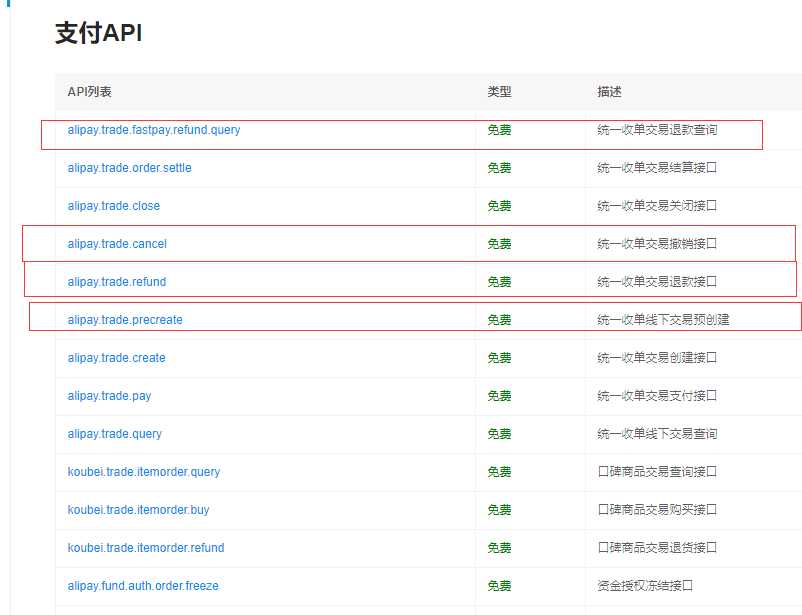This screenshot has height=615, width=802.
Task: Open alipay.trade.refund API link
Action: [117, 282]
